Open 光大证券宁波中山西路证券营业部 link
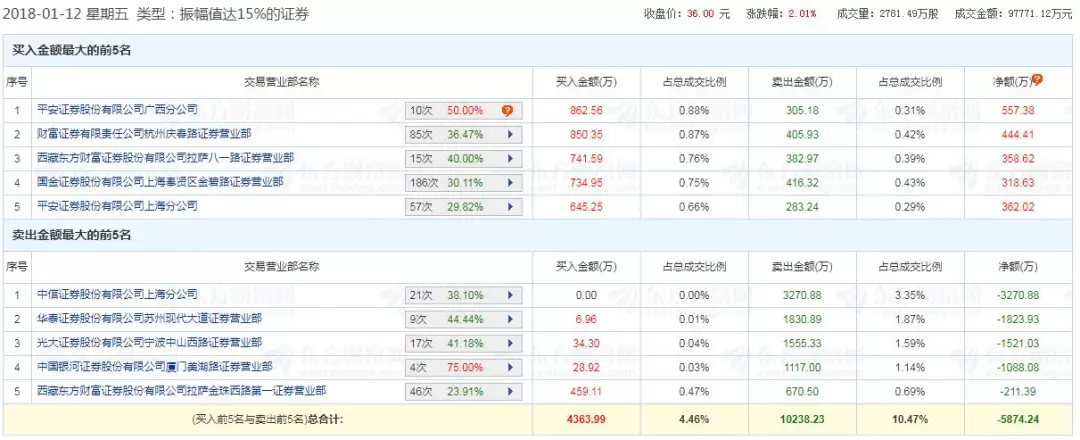 [149, 343]
